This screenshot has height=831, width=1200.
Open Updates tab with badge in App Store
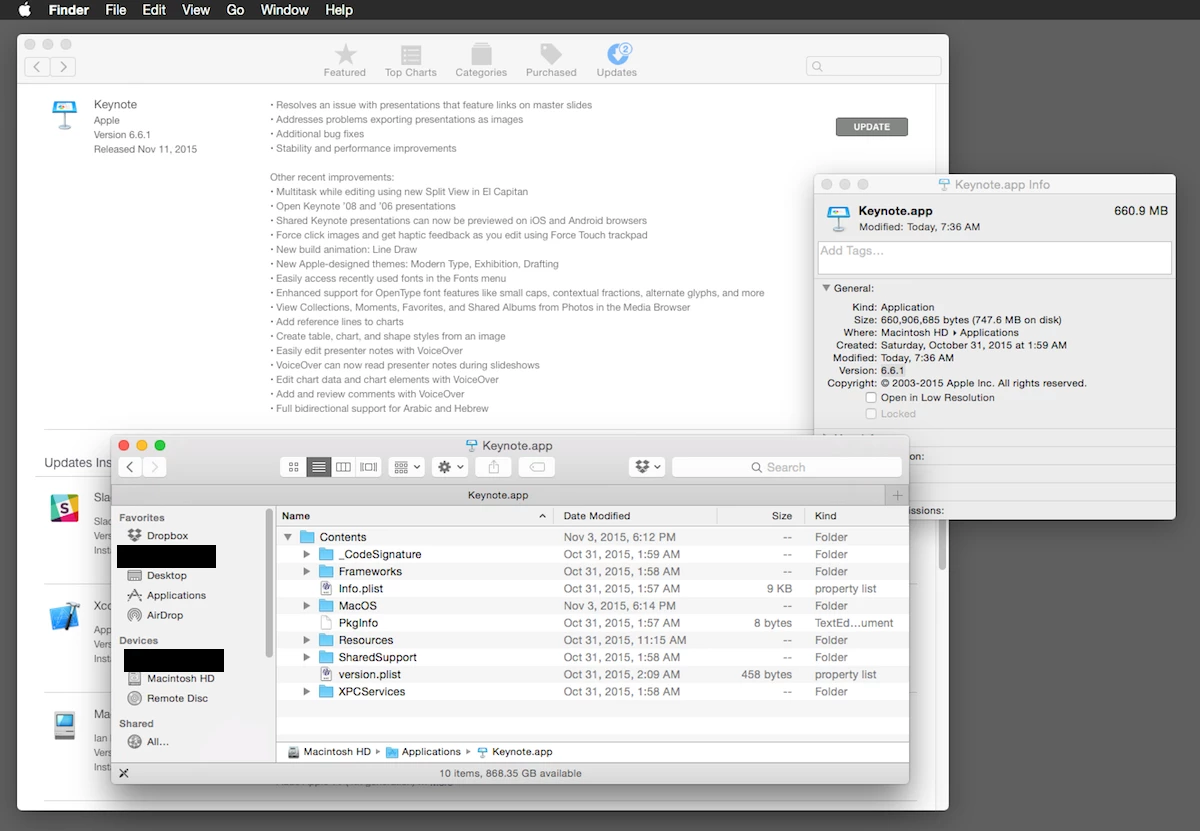click(x=617, y=60)
